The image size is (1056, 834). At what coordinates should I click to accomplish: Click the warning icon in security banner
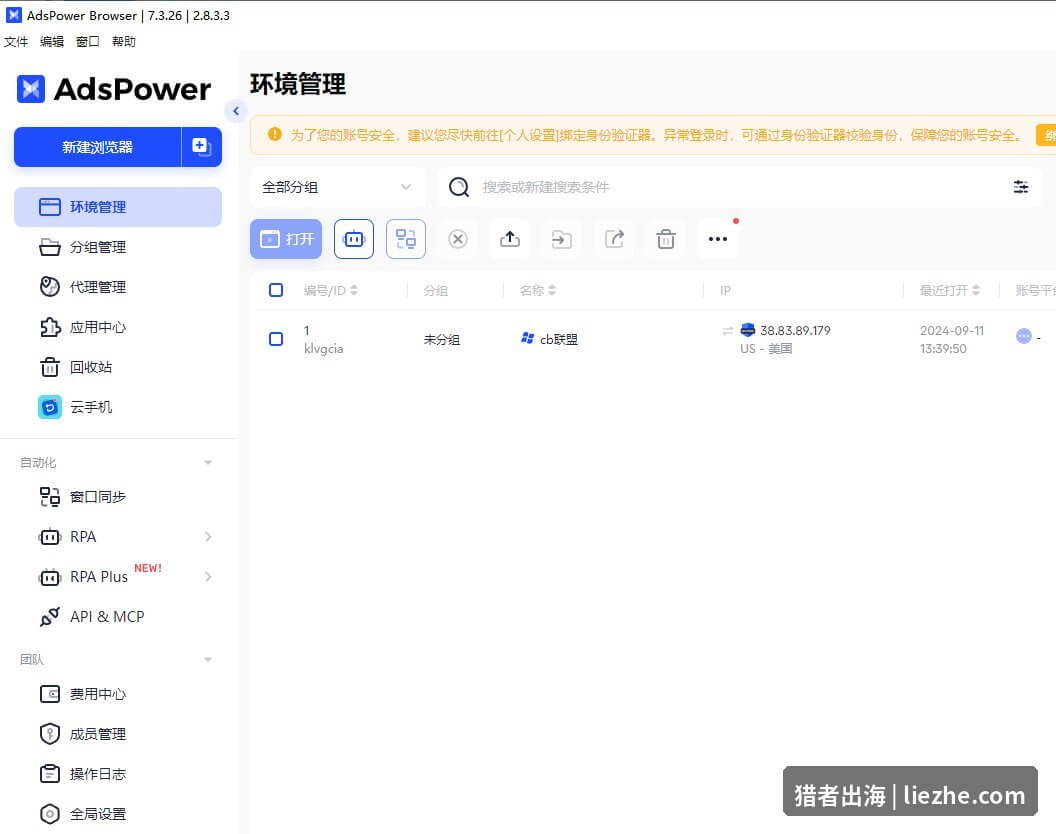pos(275,135)
